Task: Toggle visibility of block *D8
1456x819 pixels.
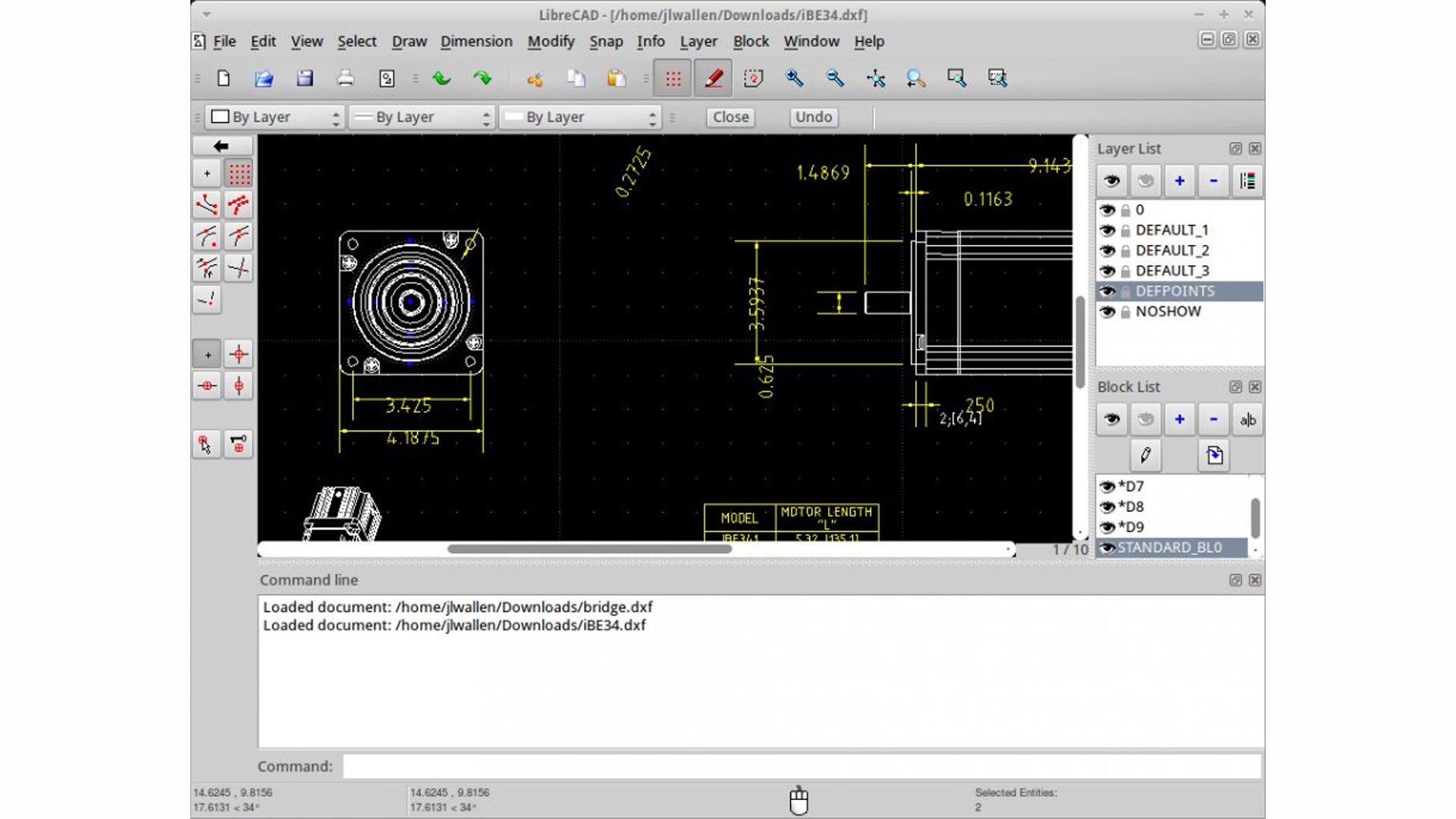Action: coord(1107,507)
